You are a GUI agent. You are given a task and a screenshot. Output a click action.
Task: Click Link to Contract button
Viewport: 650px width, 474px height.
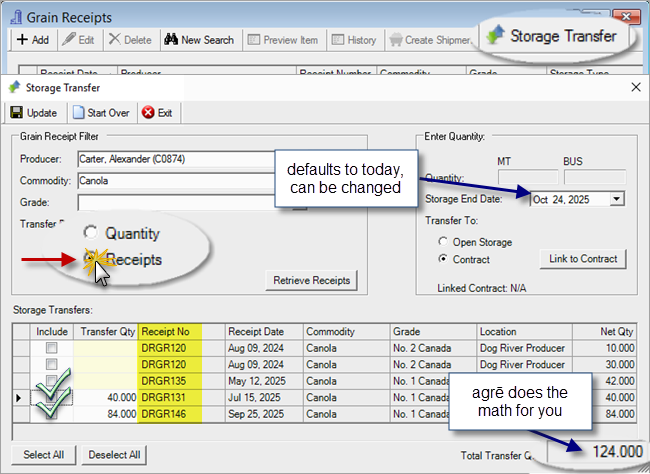(583, 259)
